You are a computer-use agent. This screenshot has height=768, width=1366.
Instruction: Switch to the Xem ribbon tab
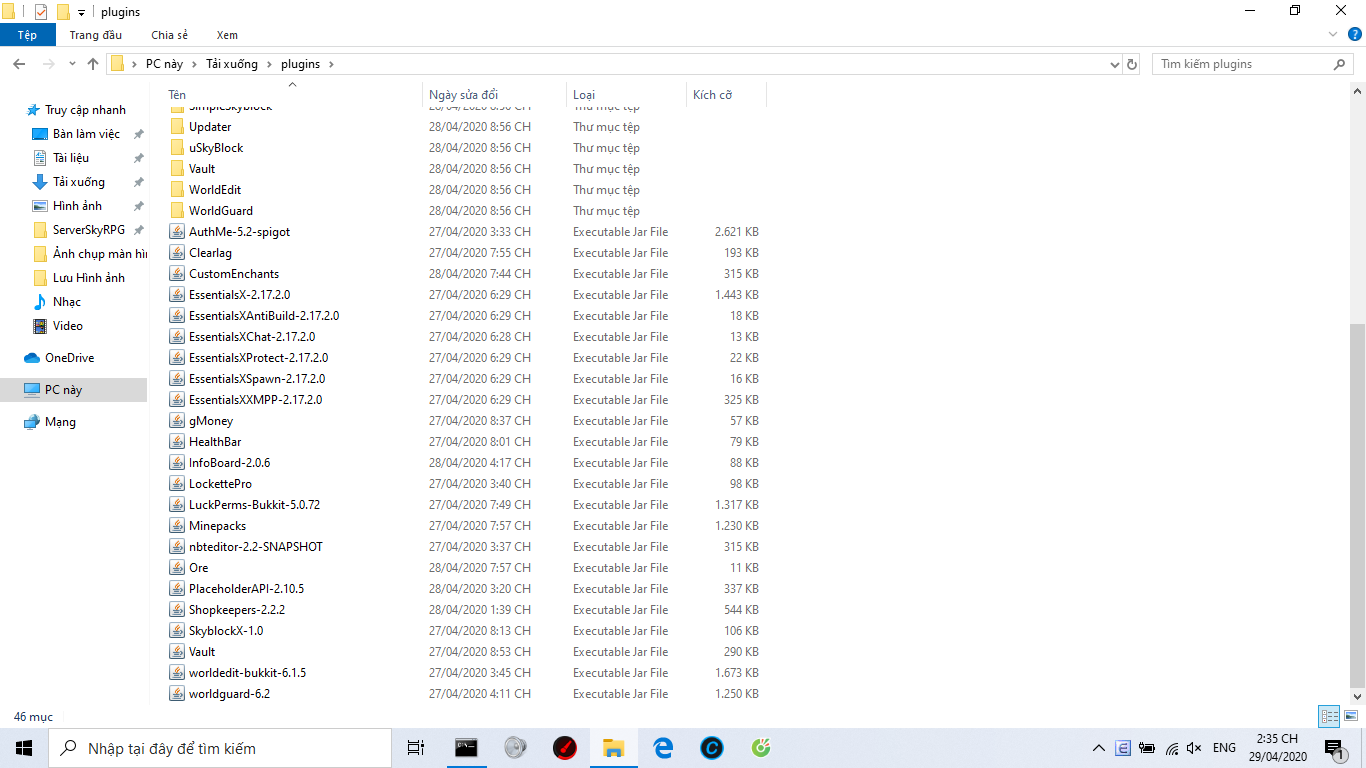[227, 35]
